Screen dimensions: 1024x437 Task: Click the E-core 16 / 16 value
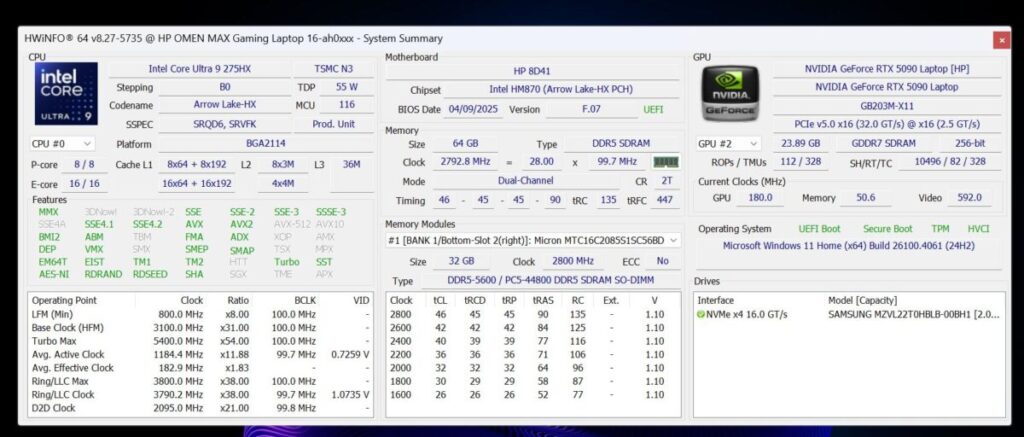[x=84, y=184]
